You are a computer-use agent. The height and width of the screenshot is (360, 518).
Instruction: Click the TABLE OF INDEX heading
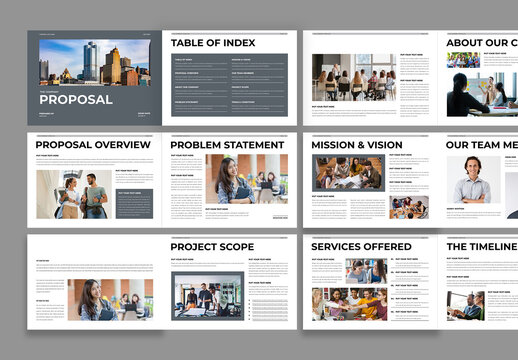point(213,43)
